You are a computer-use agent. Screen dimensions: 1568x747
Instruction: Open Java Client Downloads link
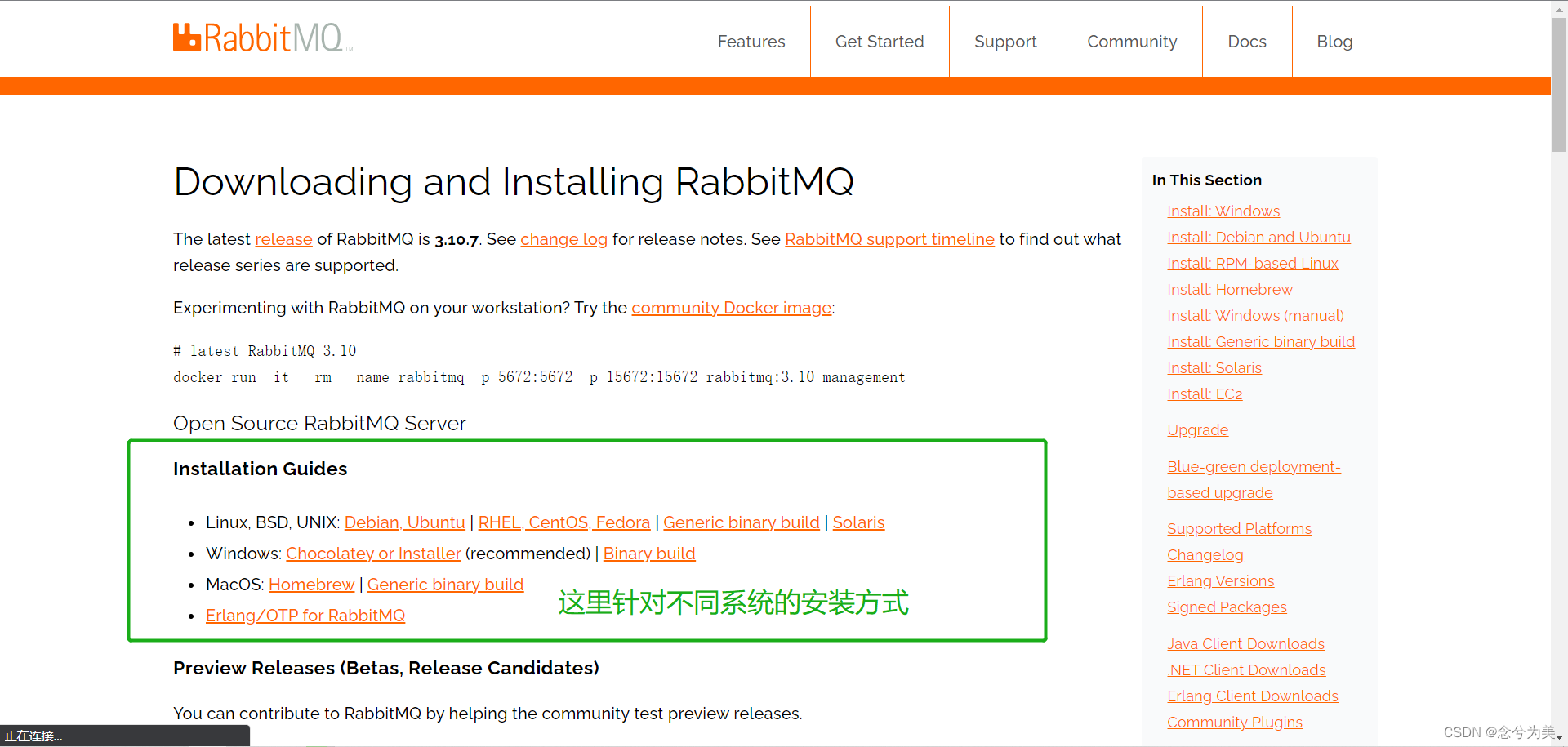click(x=1245, y=644)
